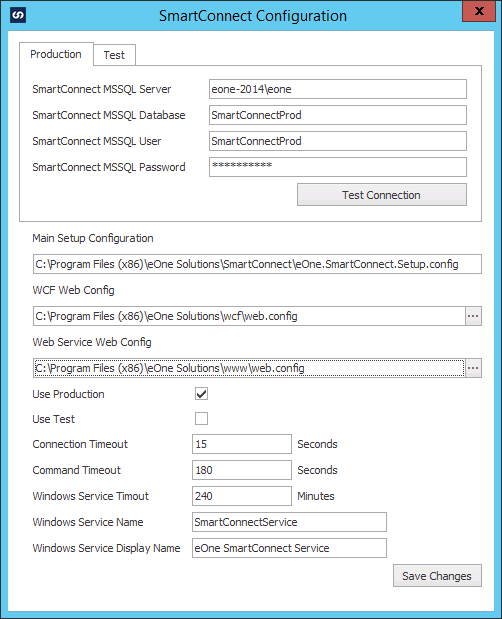Click the Connection Timeout field
This screenshot has height=619, width=502.
coord(242,444)
